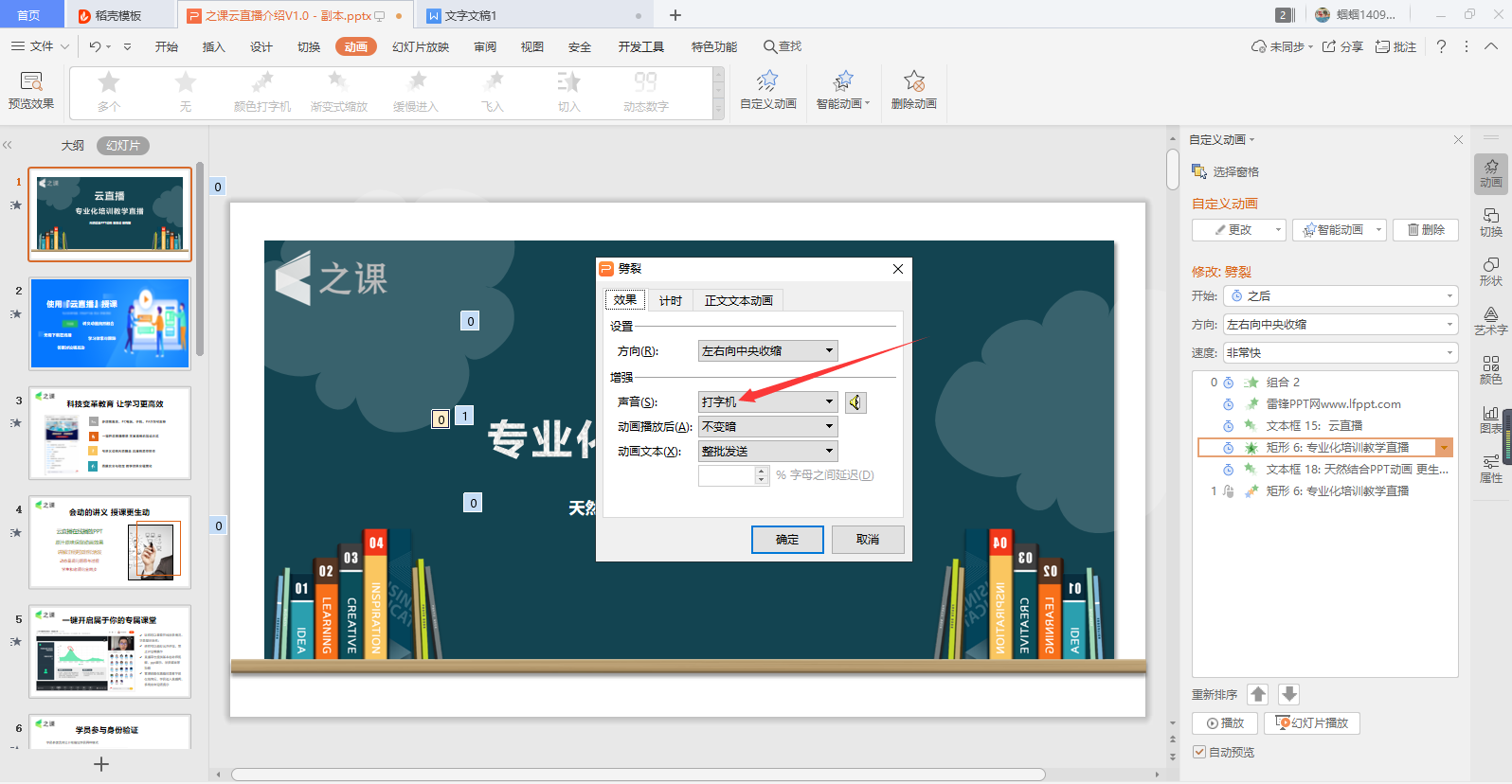Click the 更改 button in the animation pane
This screenshot has height=784, width=1512.
[1239, 230]
